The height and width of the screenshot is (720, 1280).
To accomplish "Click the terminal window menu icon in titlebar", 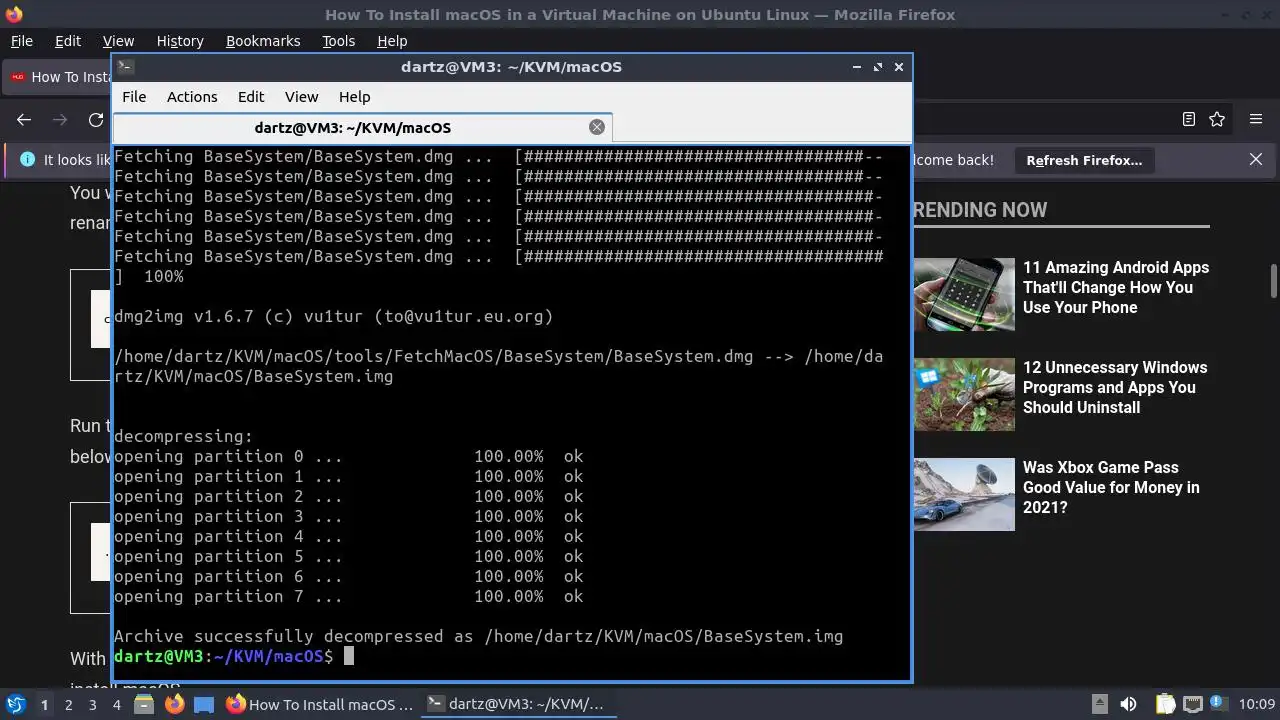I will click(125, 66).
